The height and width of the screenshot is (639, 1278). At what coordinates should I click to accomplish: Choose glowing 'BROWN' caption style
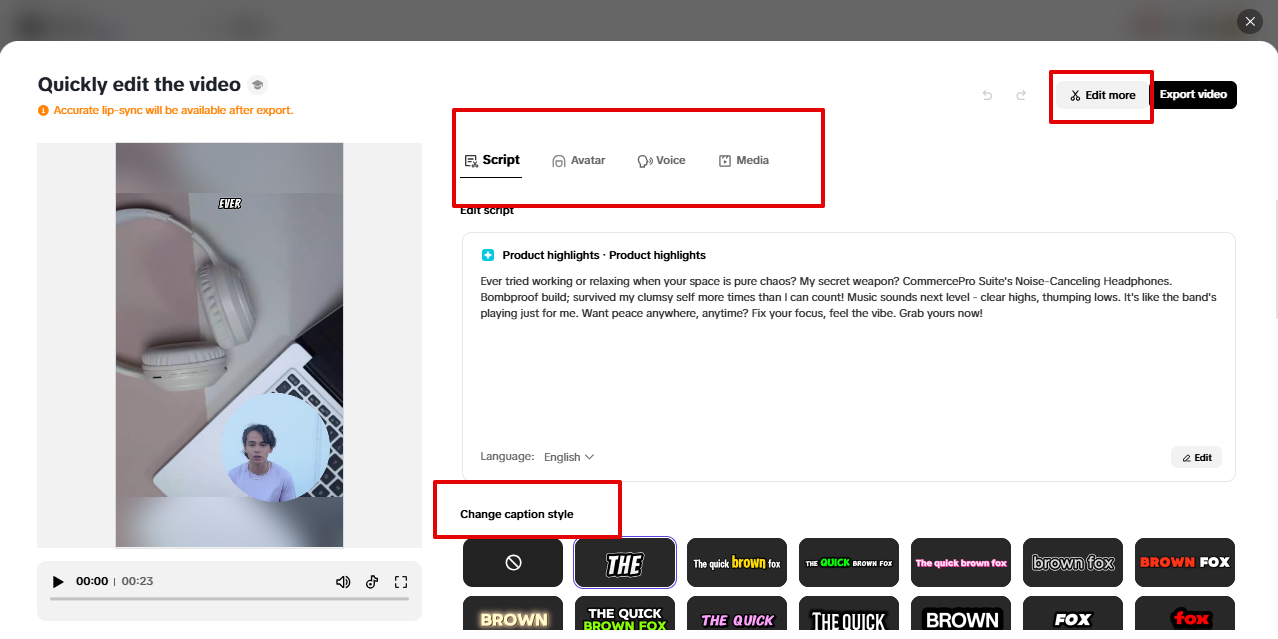(x=513, y=614)
